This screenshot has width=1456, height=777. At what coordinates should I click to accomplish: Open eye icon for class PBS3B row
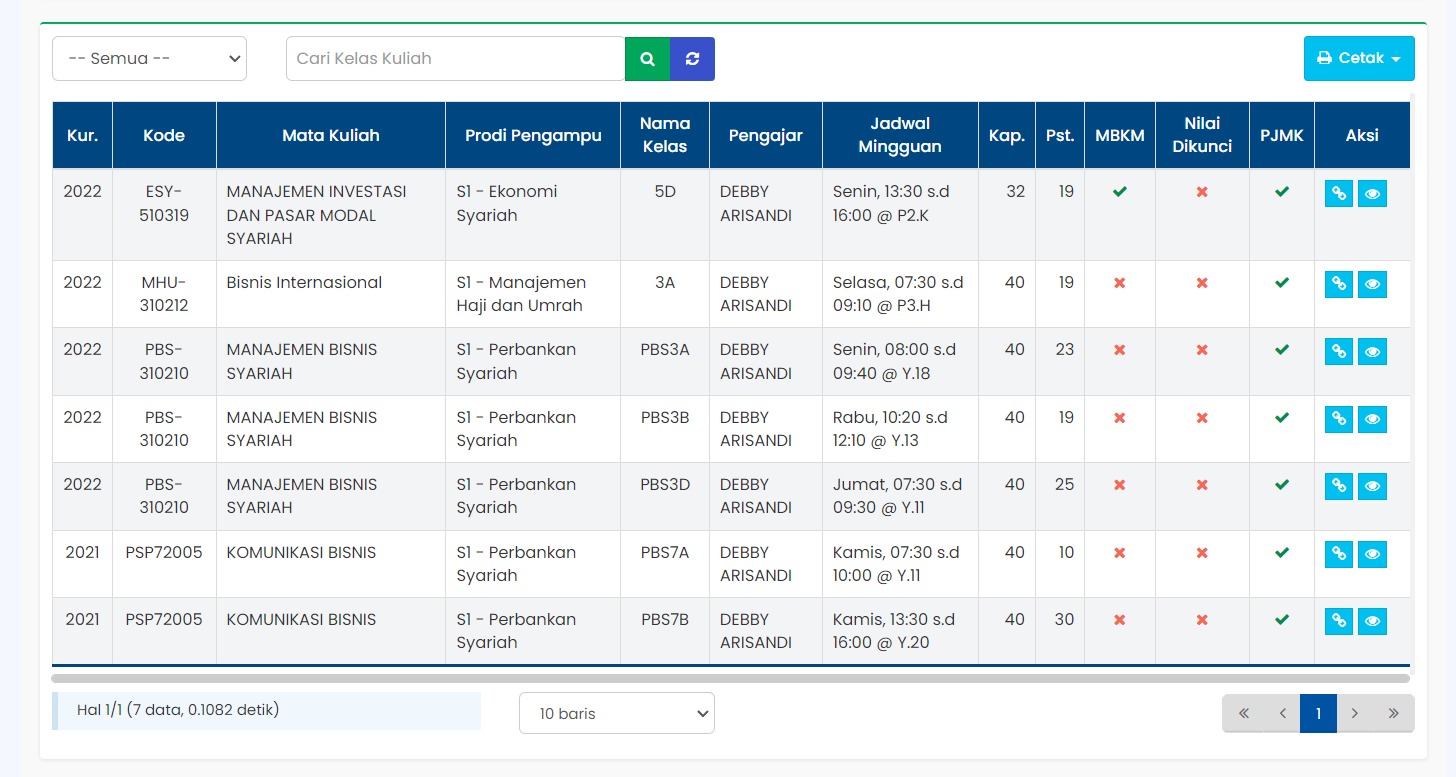(1373, 419)
